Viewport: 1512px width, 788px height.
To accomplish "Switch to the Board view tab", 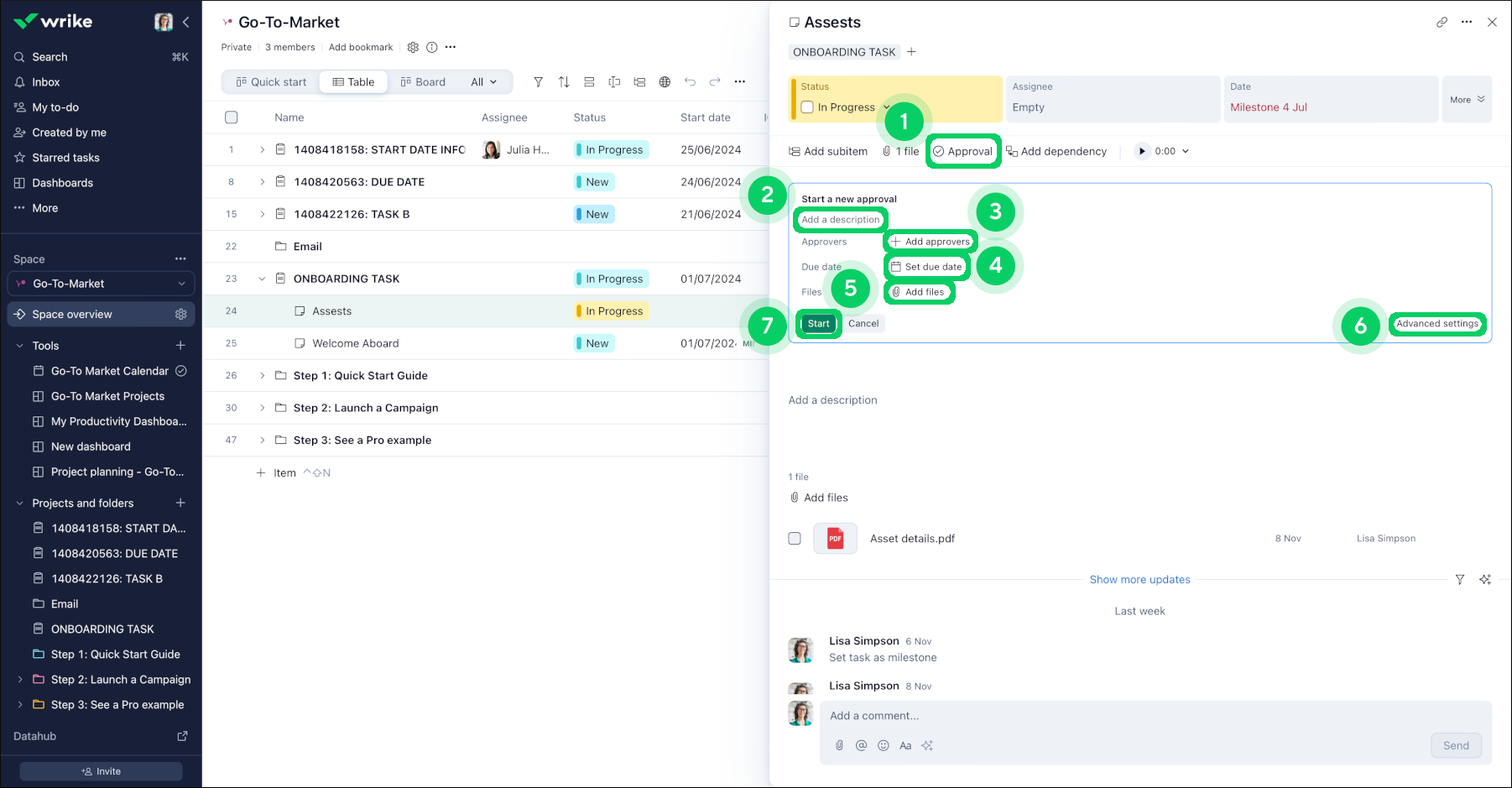I will pos(423,82).
